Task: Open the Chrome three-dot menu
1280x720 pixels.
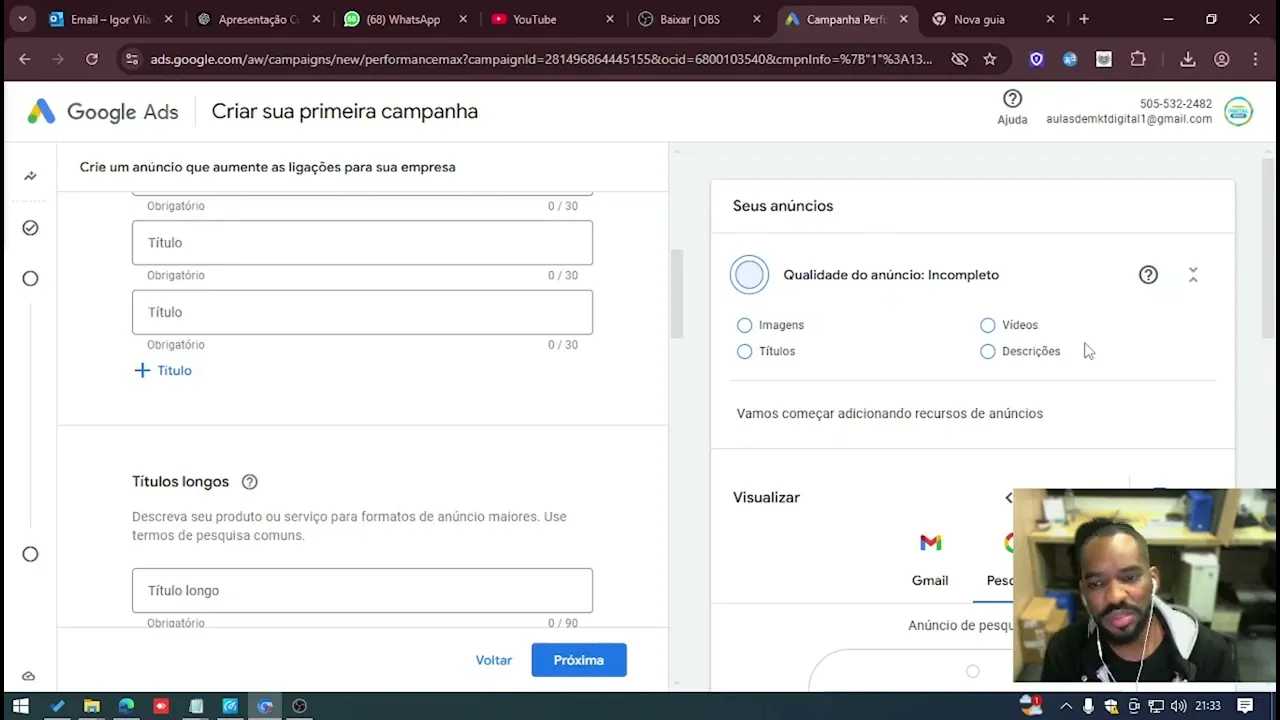Action: pos(1255,59)
